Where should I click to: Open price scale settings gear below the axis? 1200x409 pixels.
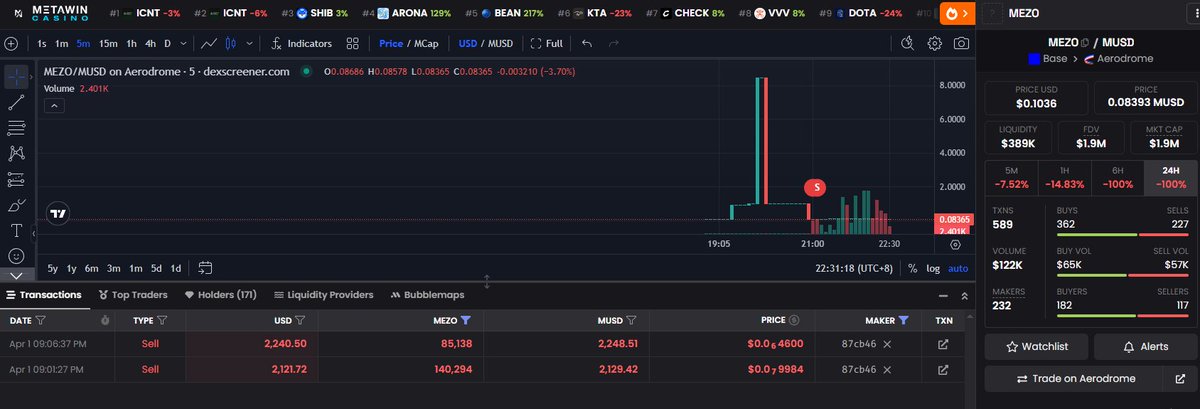955,244
